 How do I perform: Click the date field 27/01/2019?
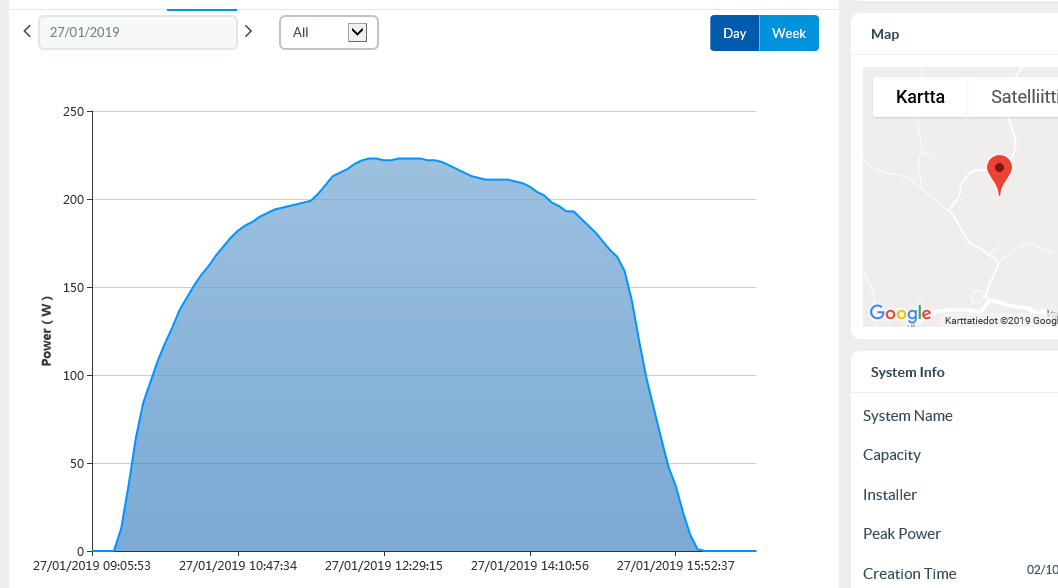point(138,32)
